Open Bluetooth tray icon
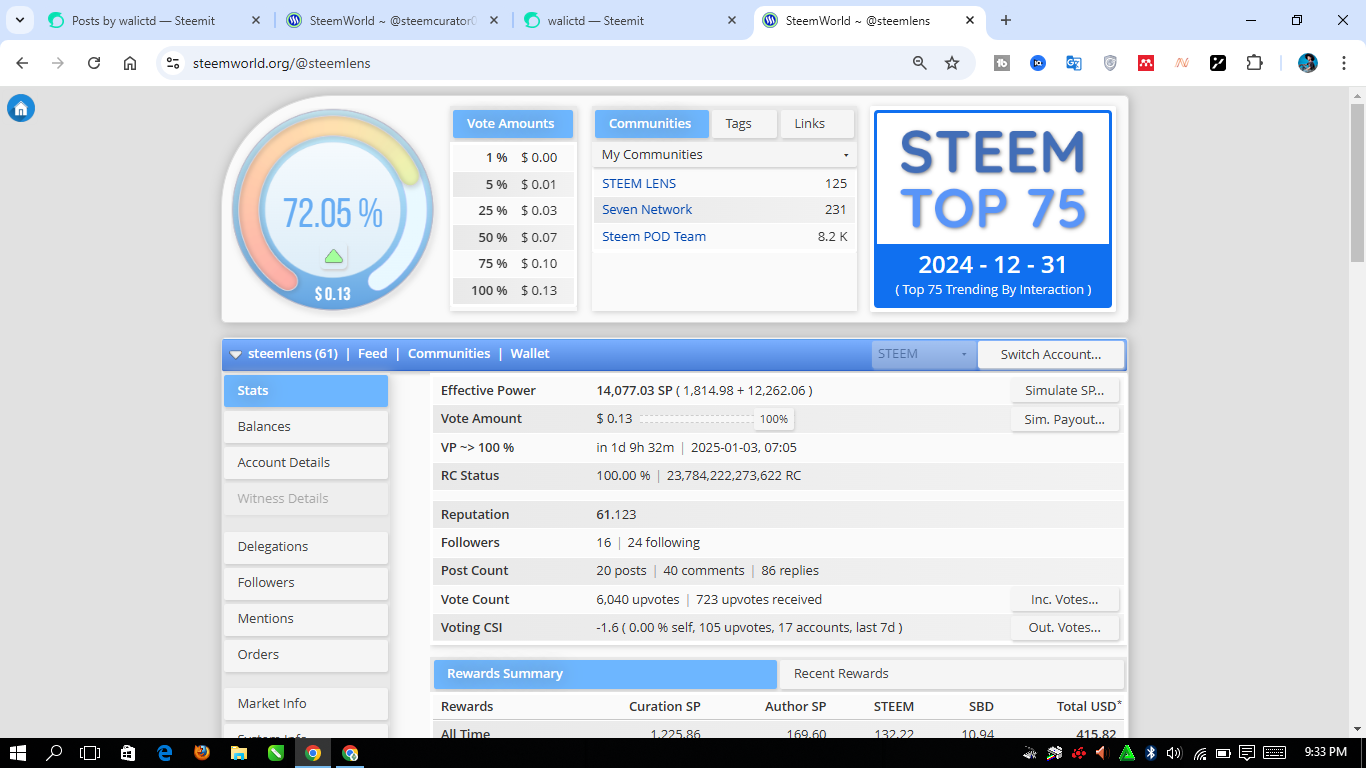Image resolution: width=1366 pixels, height=768 pixels. click(1151, 753)
